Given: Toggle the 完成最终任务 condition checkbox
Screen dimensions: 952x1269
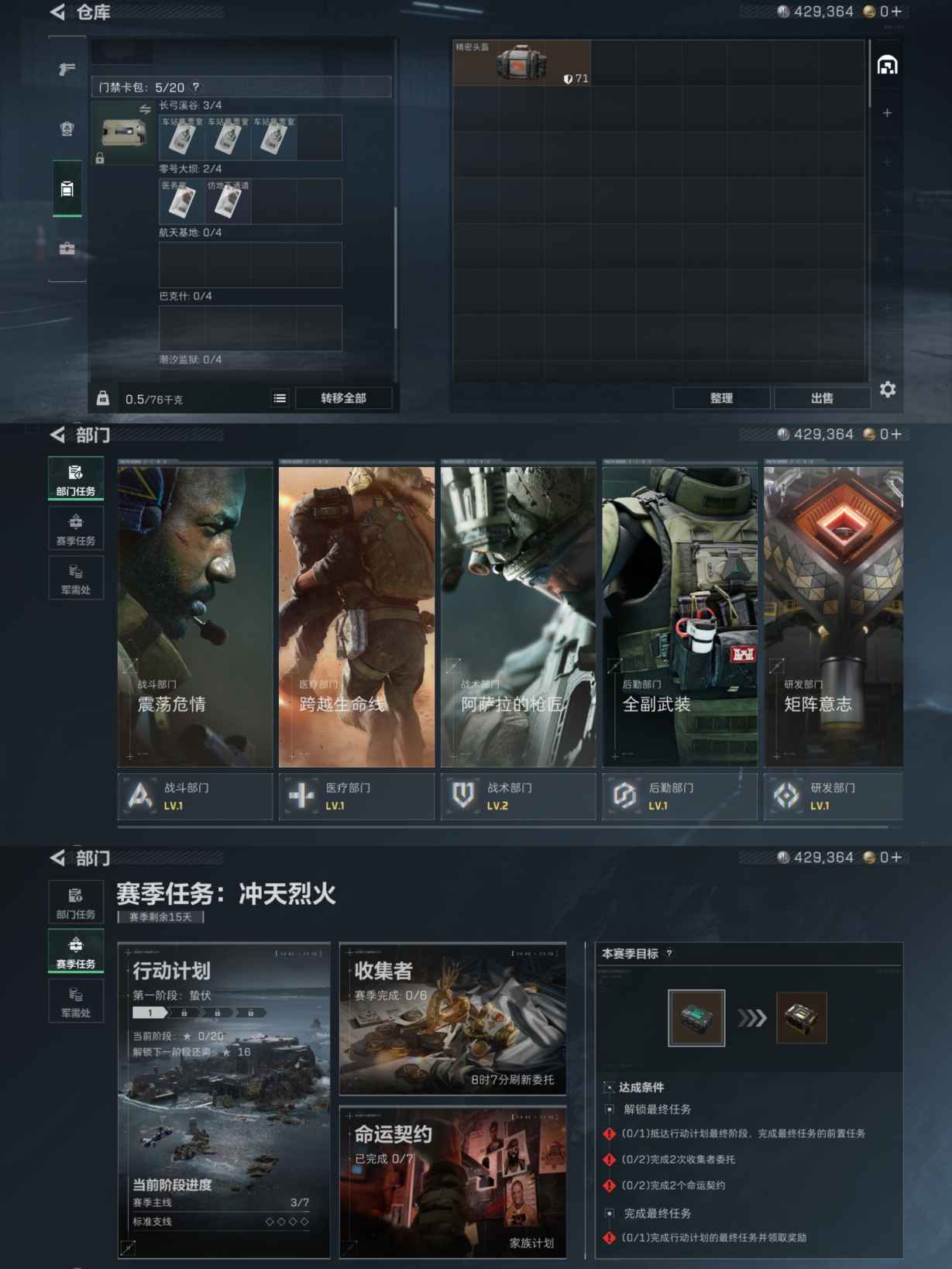Looking at the screenshot, I should coord(610,1213).
